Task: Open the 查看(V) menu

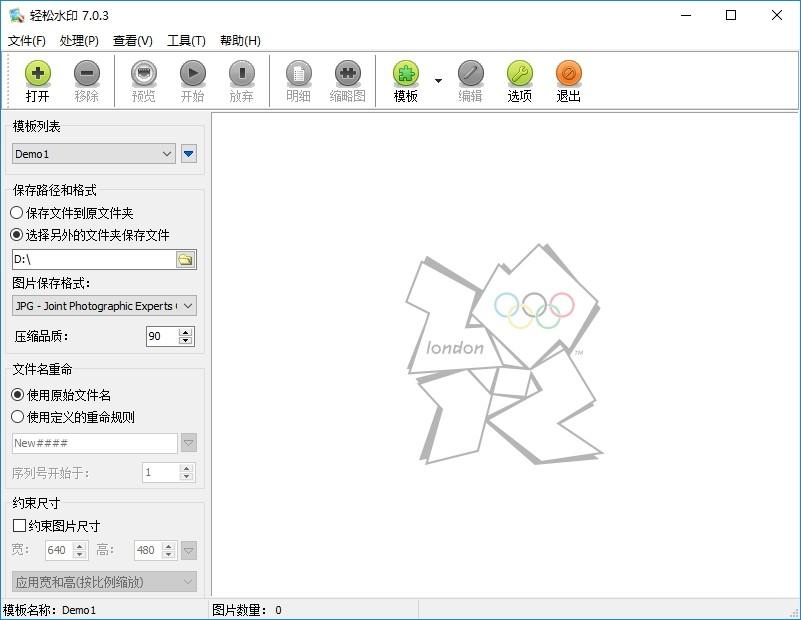Action: click(133, 41)
